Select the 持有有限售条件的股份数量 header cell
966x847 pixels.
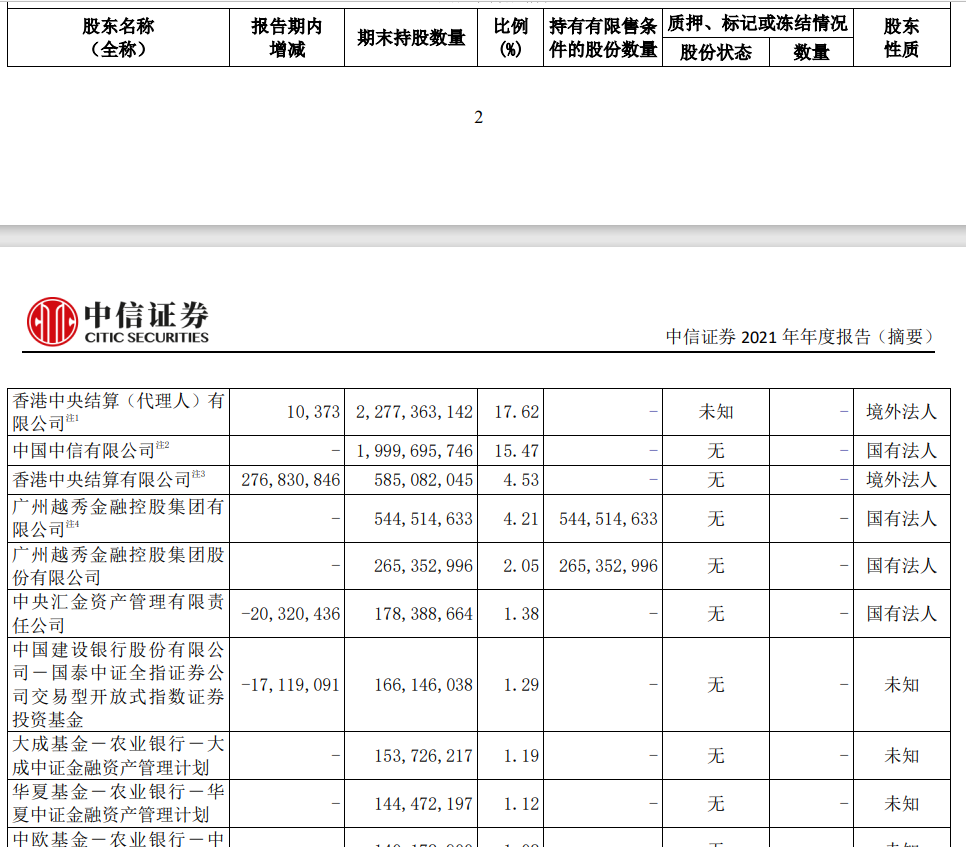(x=603, y=38)
